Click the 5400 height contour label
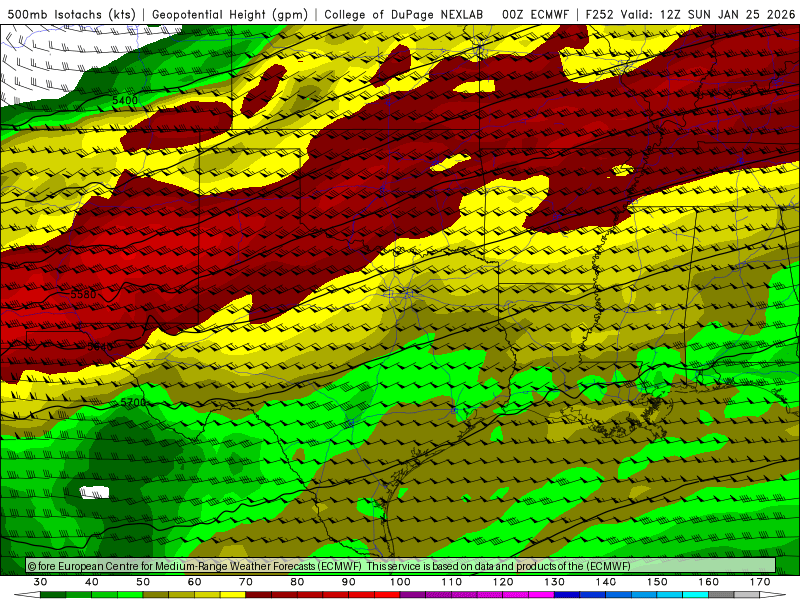800x600 pixels. coord(125,101)
